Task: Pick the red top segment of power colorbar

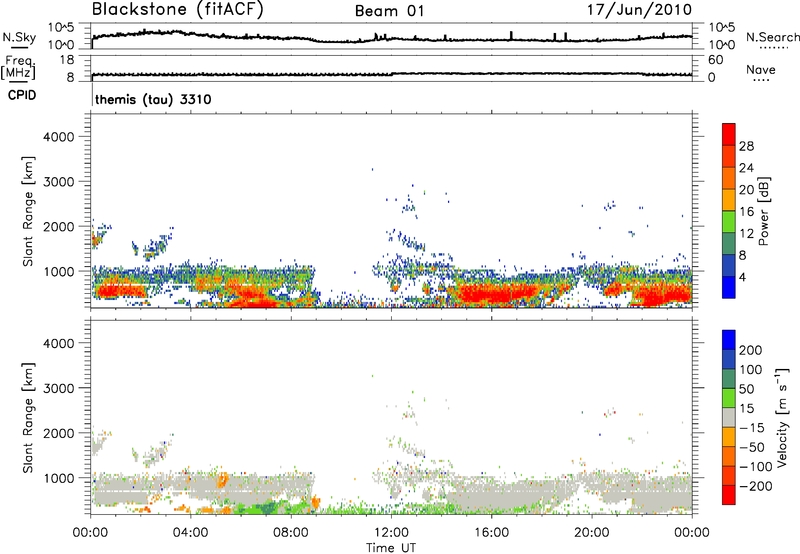Action: coord(729,134)
